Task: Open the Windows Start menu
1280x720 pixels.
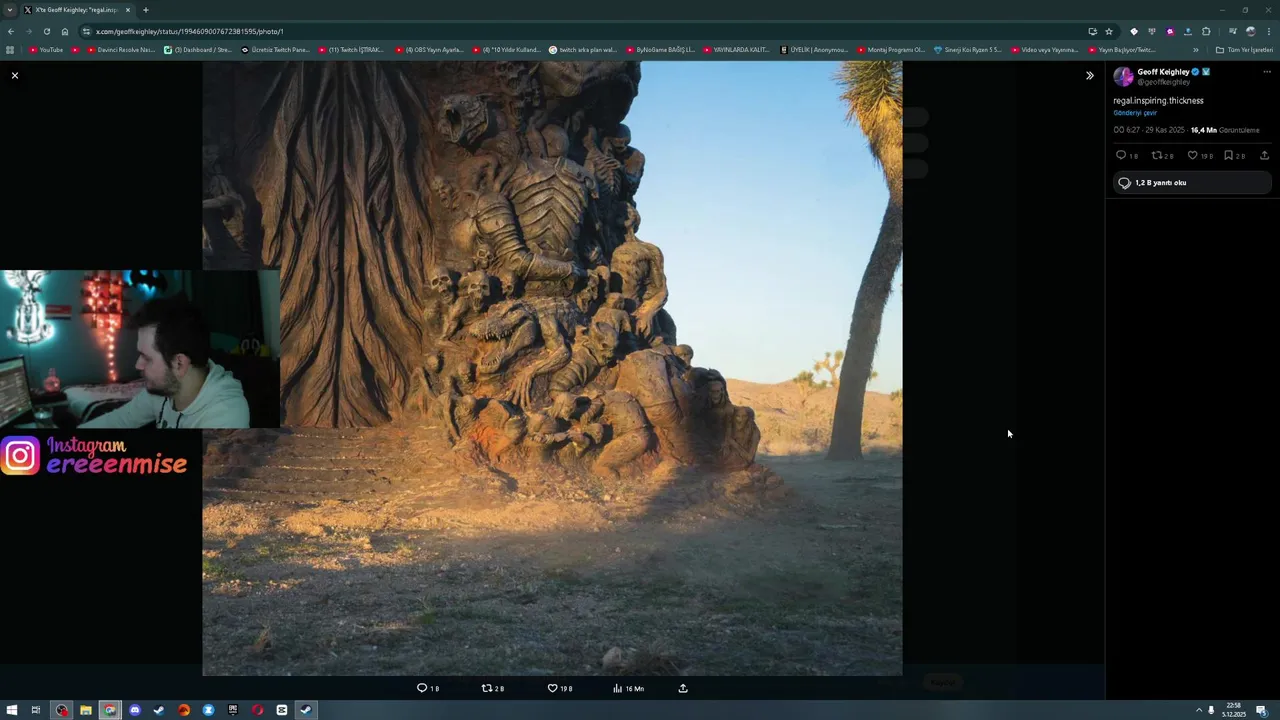Action: (x=12, y=710)
